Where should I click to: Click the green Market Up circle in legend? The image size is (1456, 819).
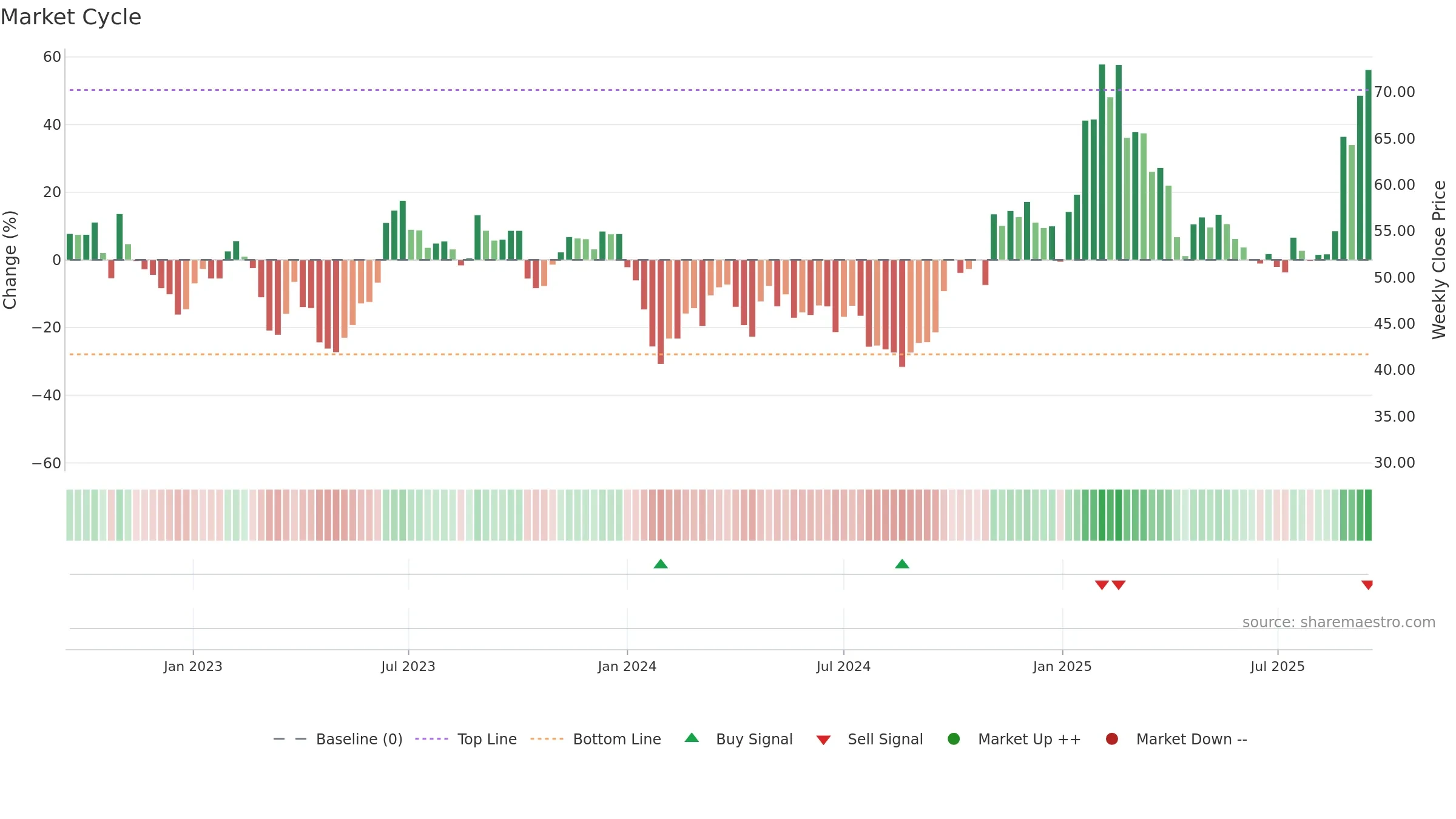click(x=954, y=739)
